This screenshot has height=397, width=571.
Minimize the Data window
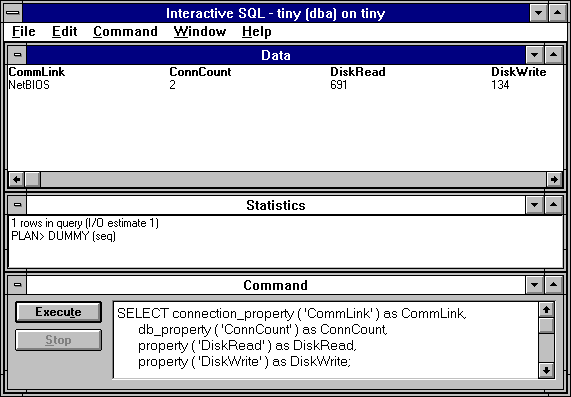535,55
